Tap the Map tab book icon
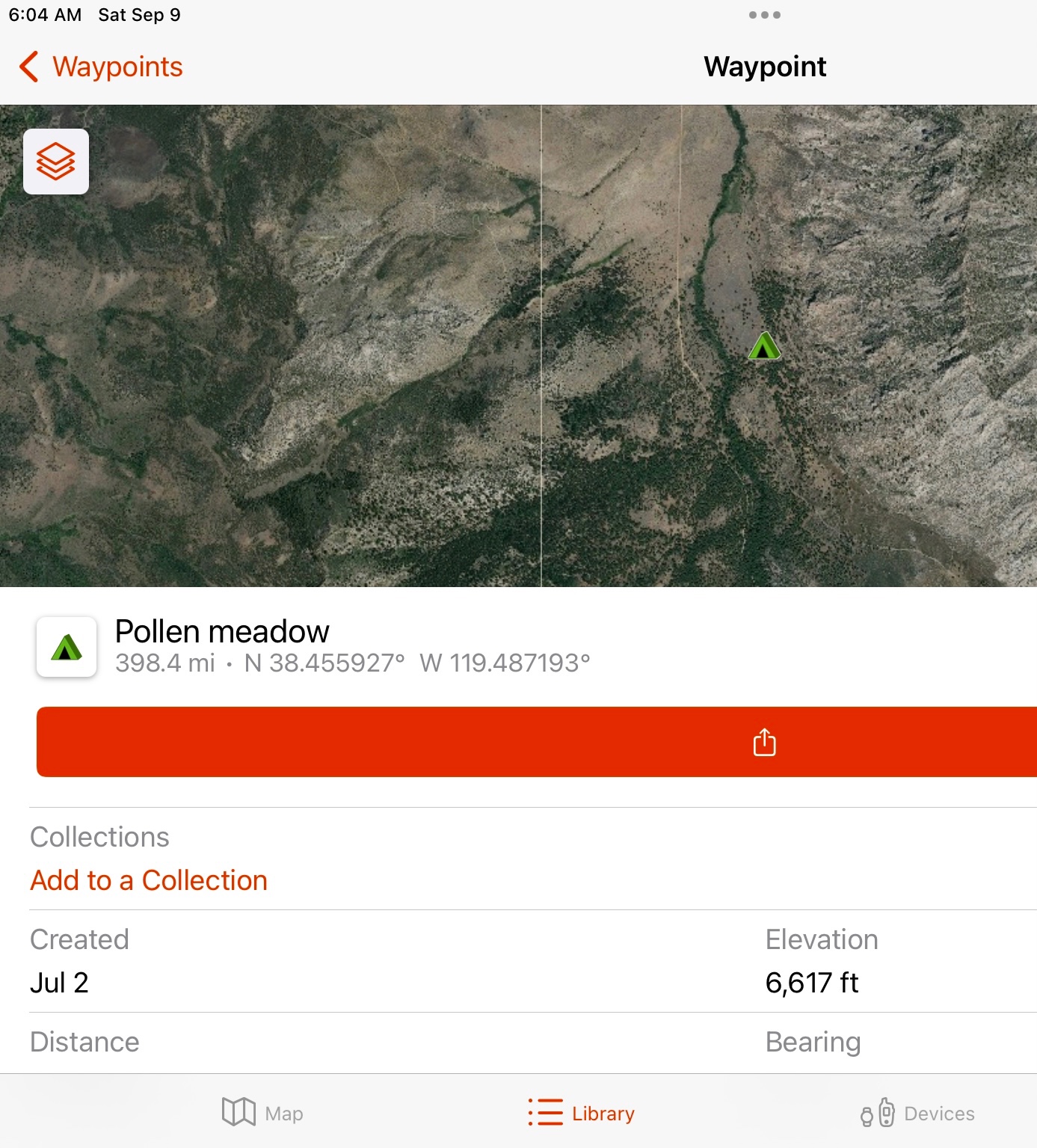 pos(239,1112)
